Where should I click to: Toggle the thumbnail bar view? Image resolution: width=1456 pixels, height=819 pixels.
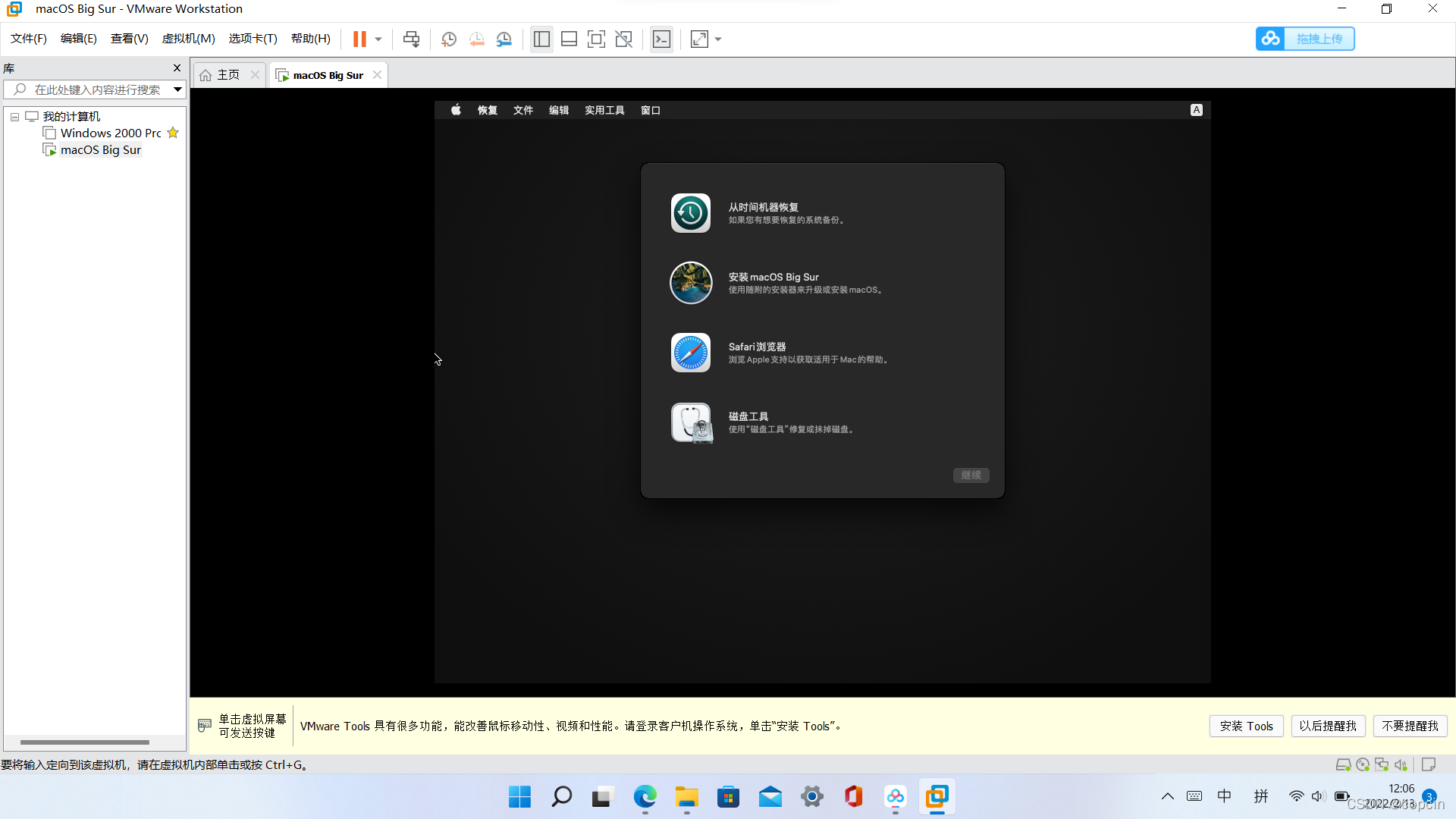click(x=569, y=39)
